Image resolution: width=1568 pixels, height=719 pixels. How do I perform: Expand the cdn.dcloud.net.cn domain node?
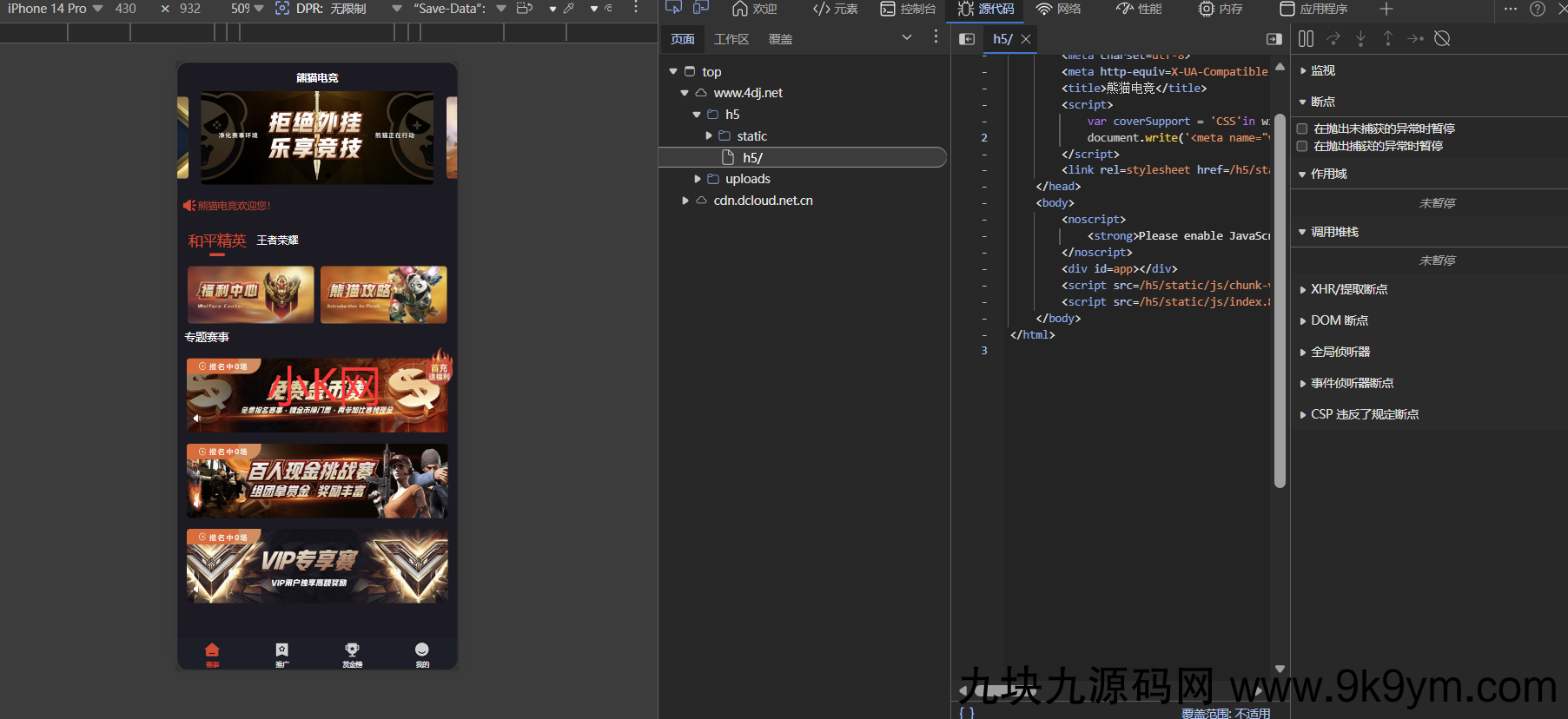[x=685, y=201]
